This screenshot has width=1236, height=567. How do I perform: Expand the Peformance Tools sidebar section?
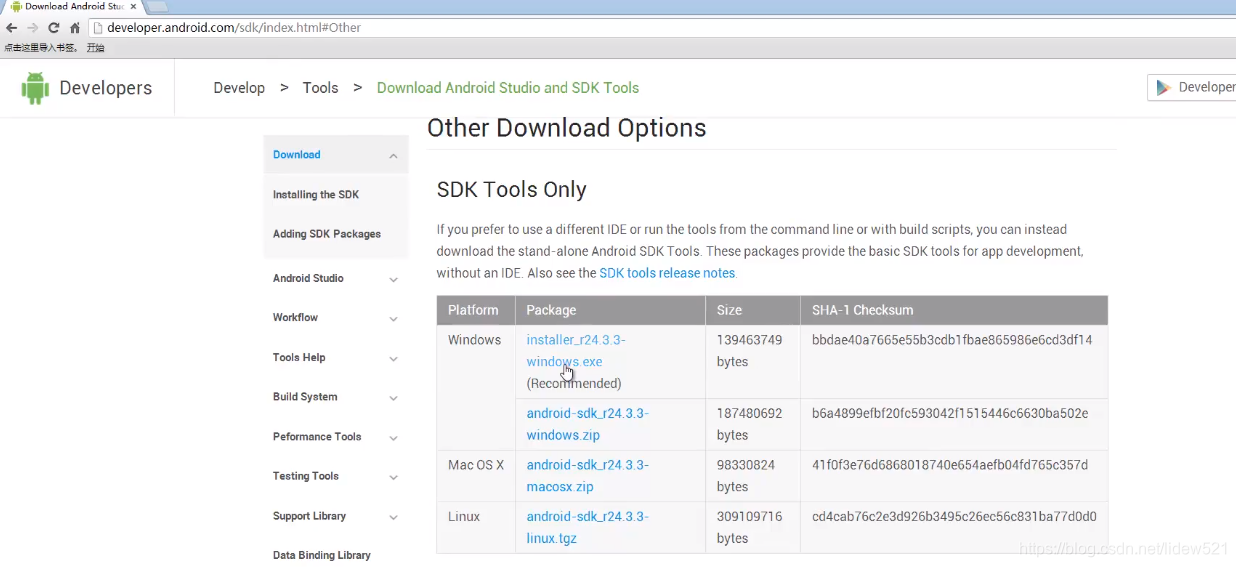click(393, 438)
